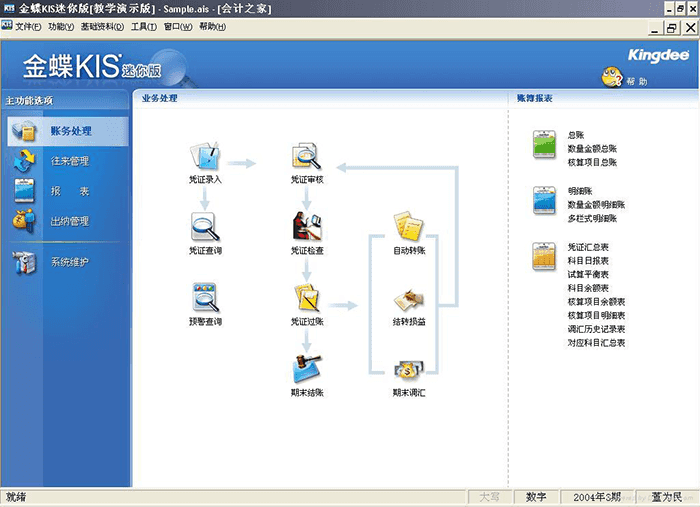Open the 凭证过账 voucher posting icon
This screenshot has height=507, width=700.
point(307,297)
